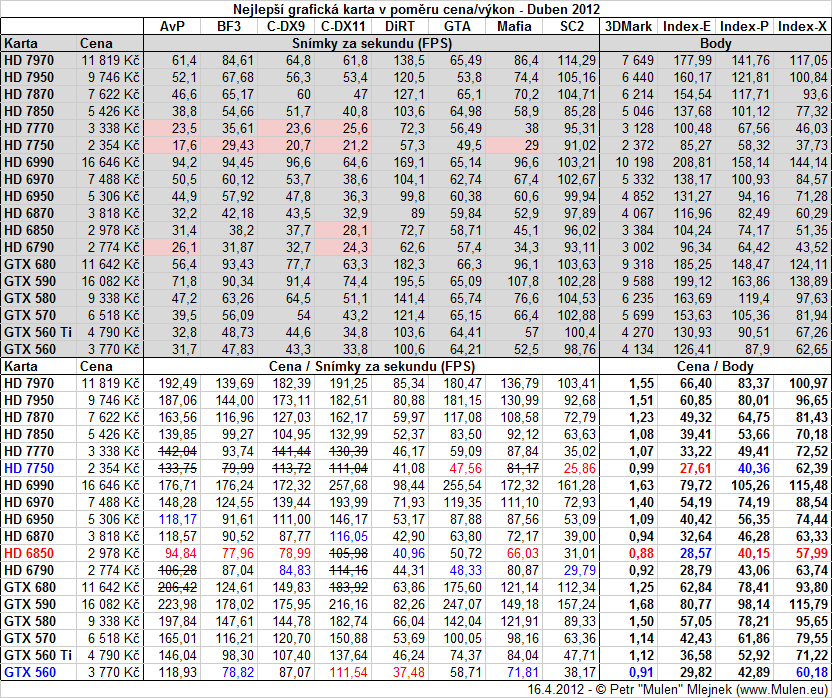The width and height of the screenshot is (832, 698).
Task: Select the red value 25,86
Action: 580,468
